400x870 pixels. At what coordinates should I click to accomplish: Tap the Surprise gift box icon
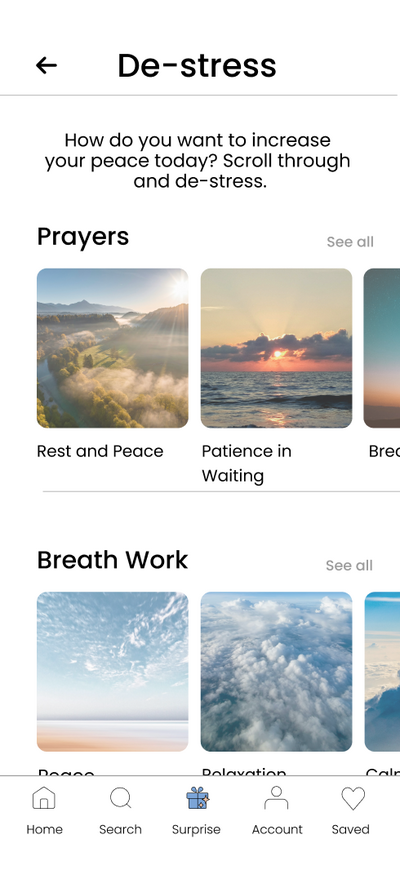pos(197,798)
